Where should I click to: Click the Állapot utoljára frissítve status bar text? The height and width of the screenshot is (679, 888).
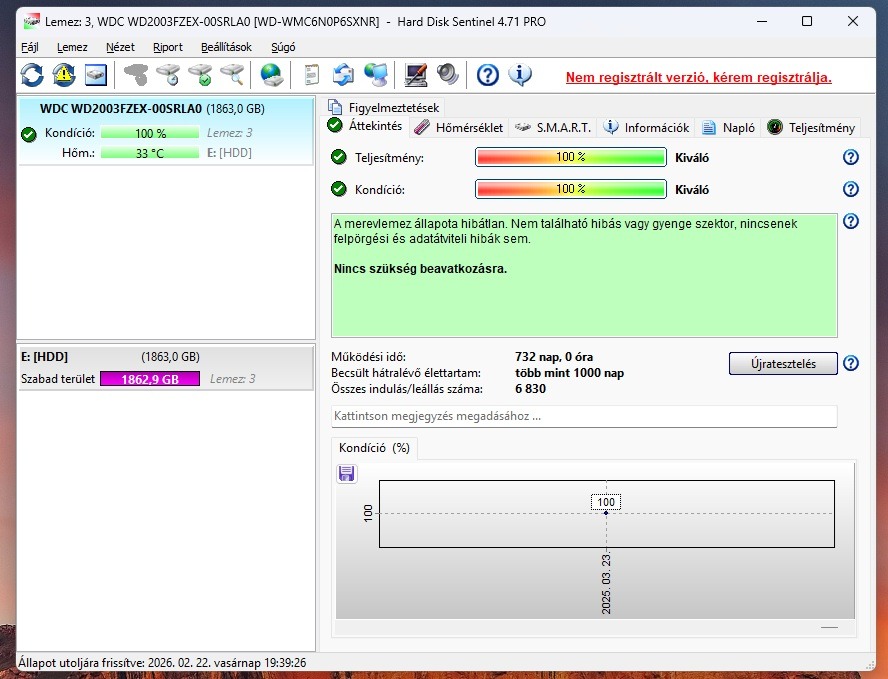162,663
